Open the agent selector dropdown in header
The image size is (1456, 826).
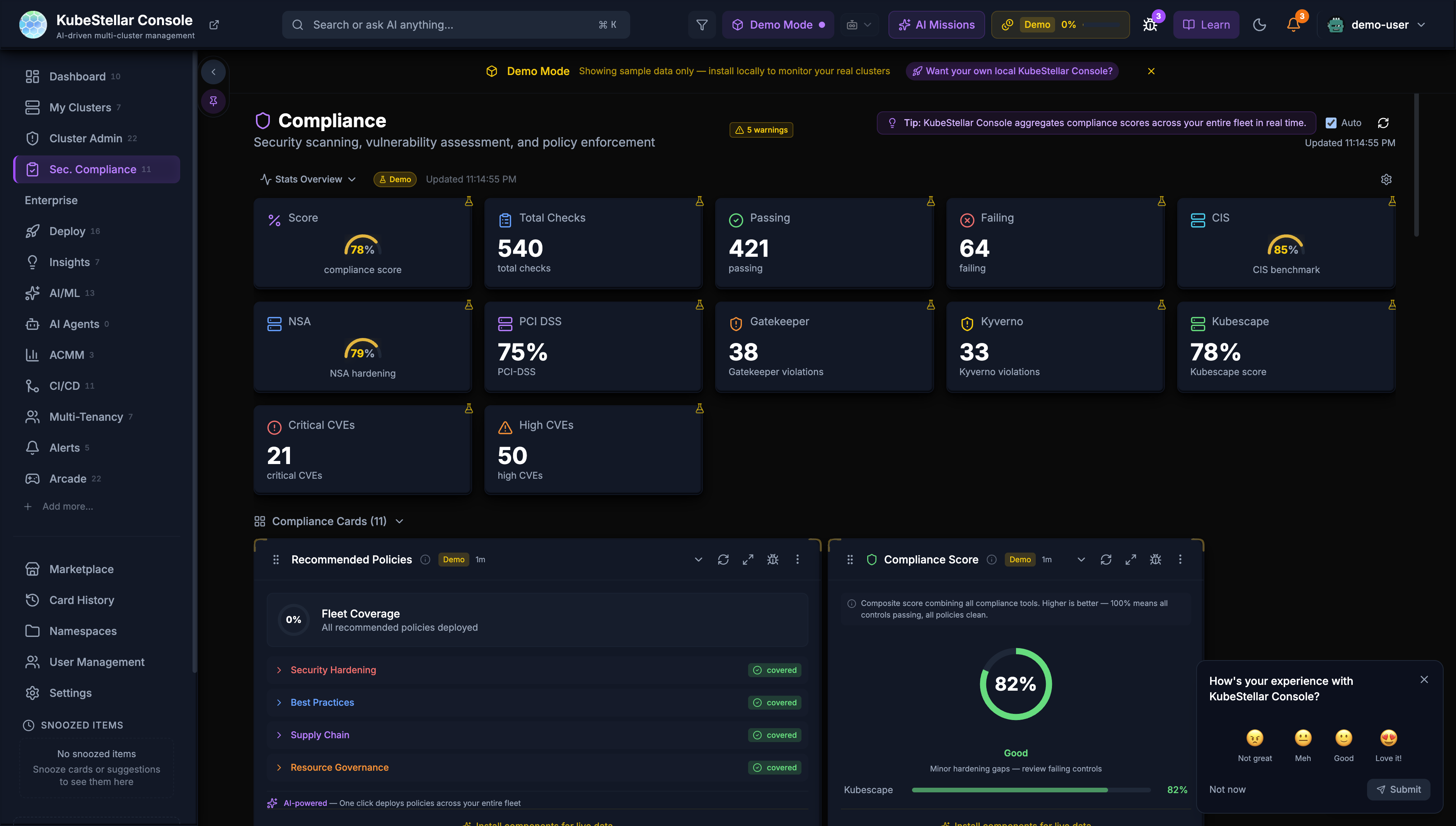859,25
